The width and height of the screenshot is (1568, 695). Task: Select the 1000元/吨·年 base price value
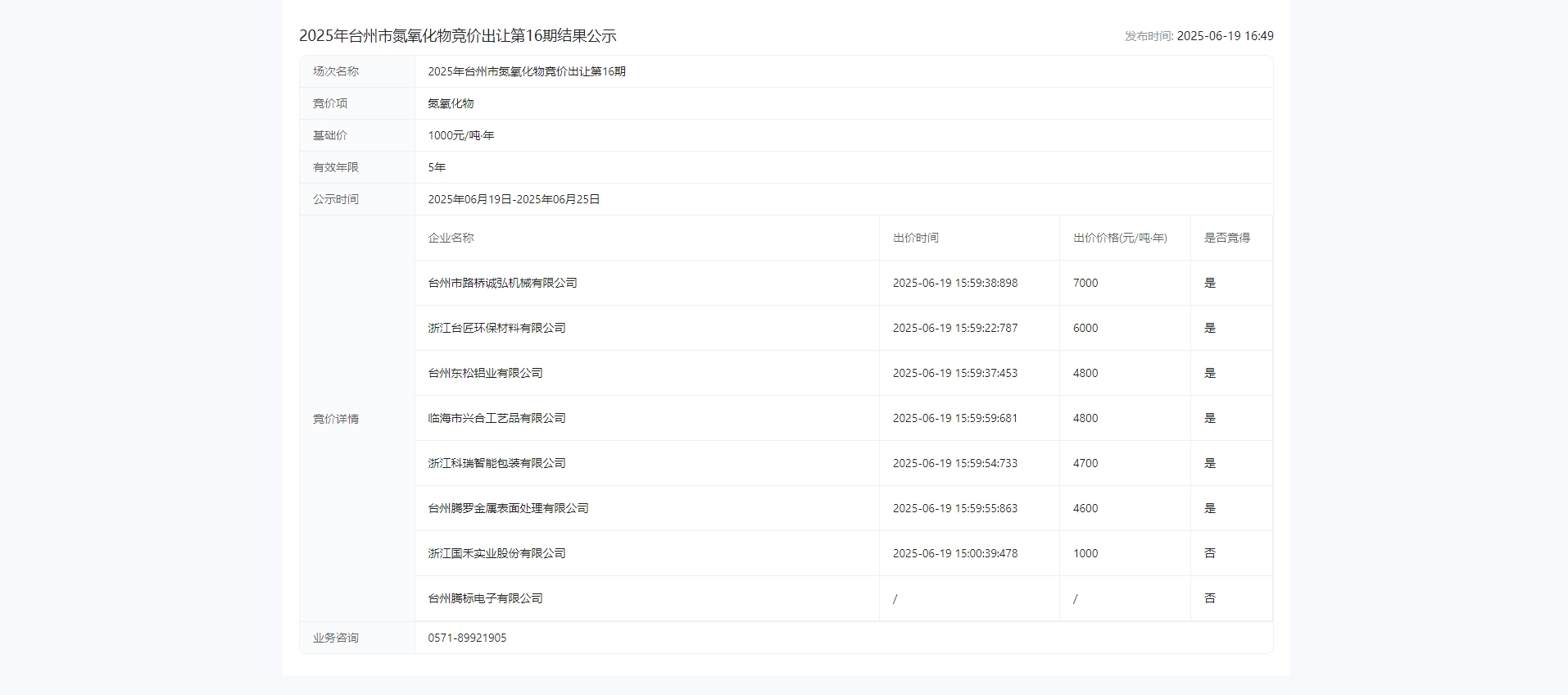pos(461,135)
